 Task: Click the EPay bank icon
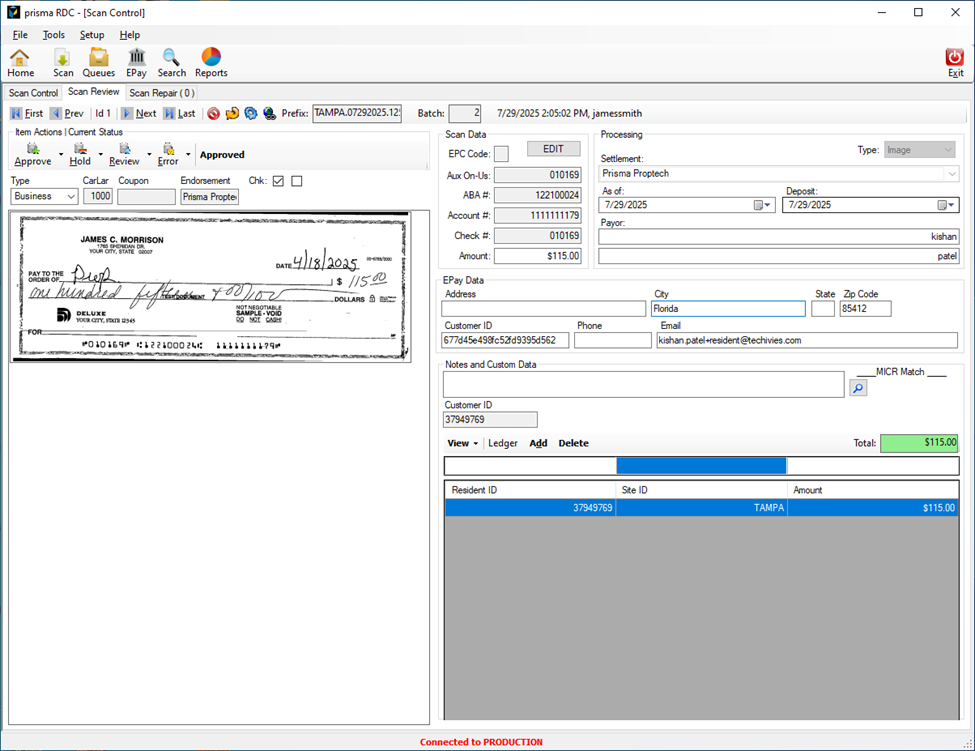[x=136, y=62]
